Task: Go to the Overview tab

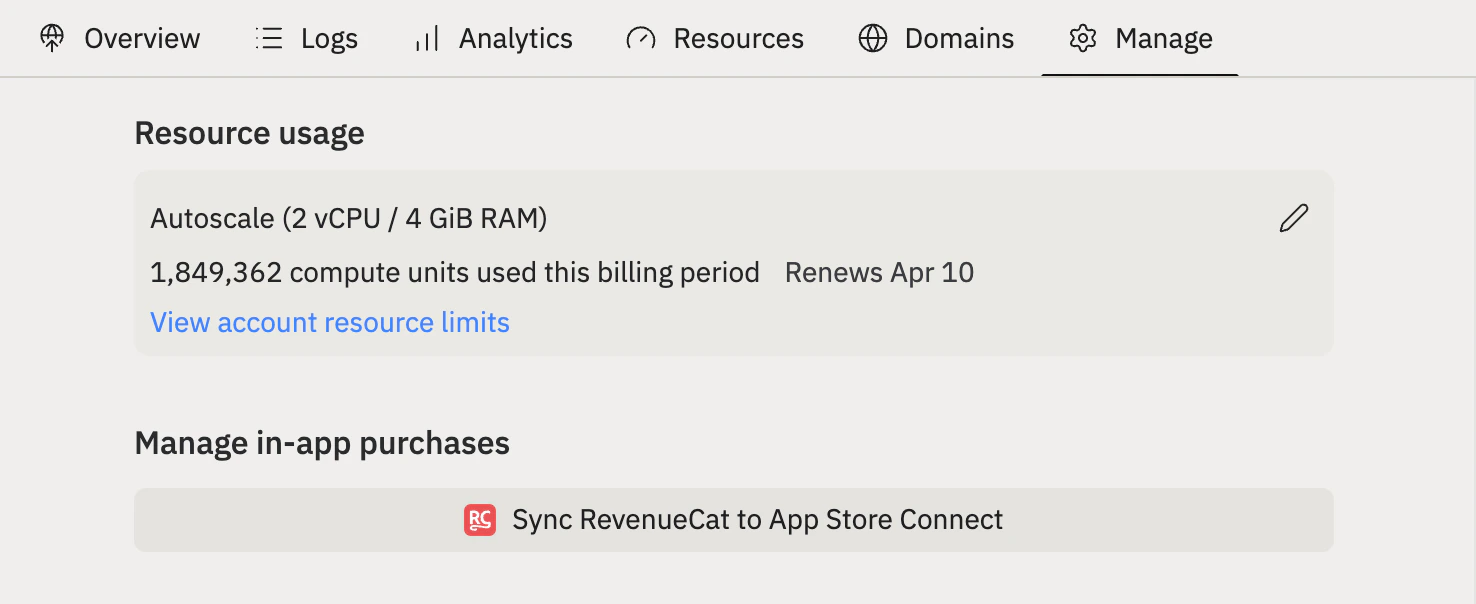Action: [141, 38]
